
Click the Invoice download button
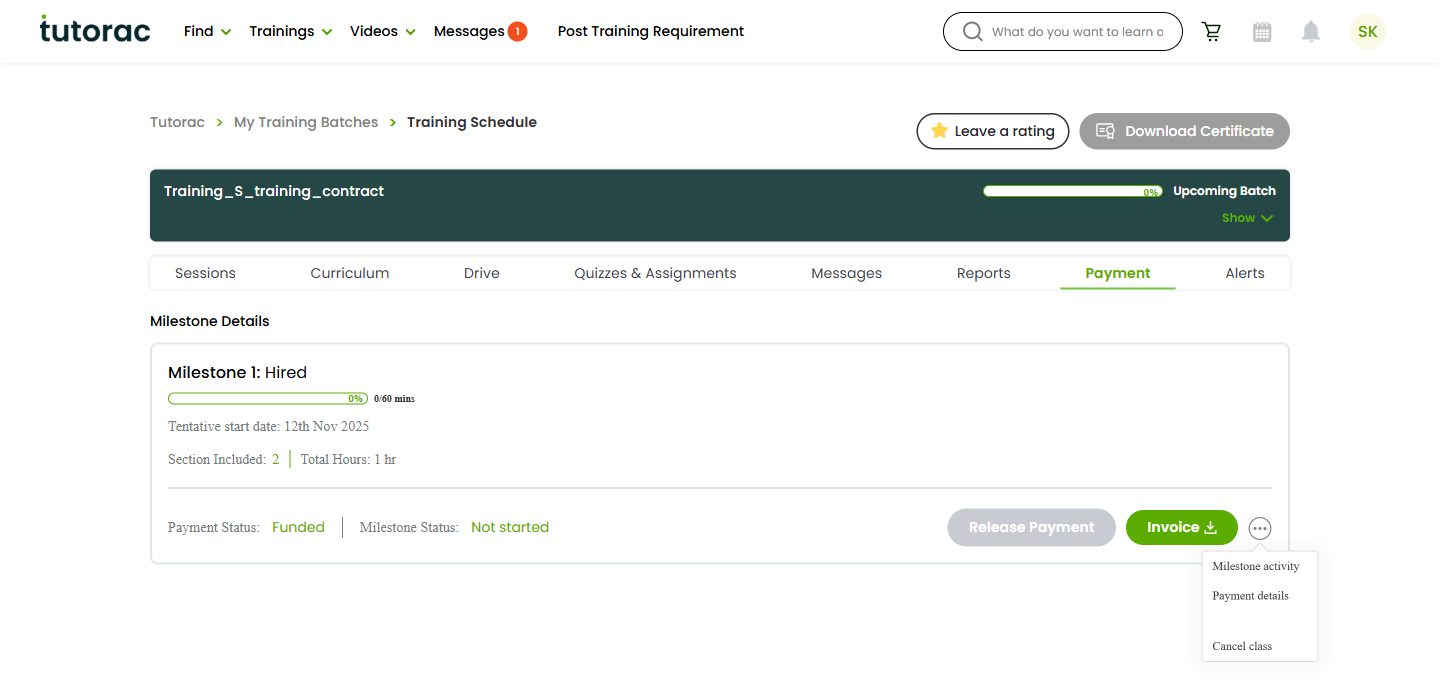(x=1182, y=527)
